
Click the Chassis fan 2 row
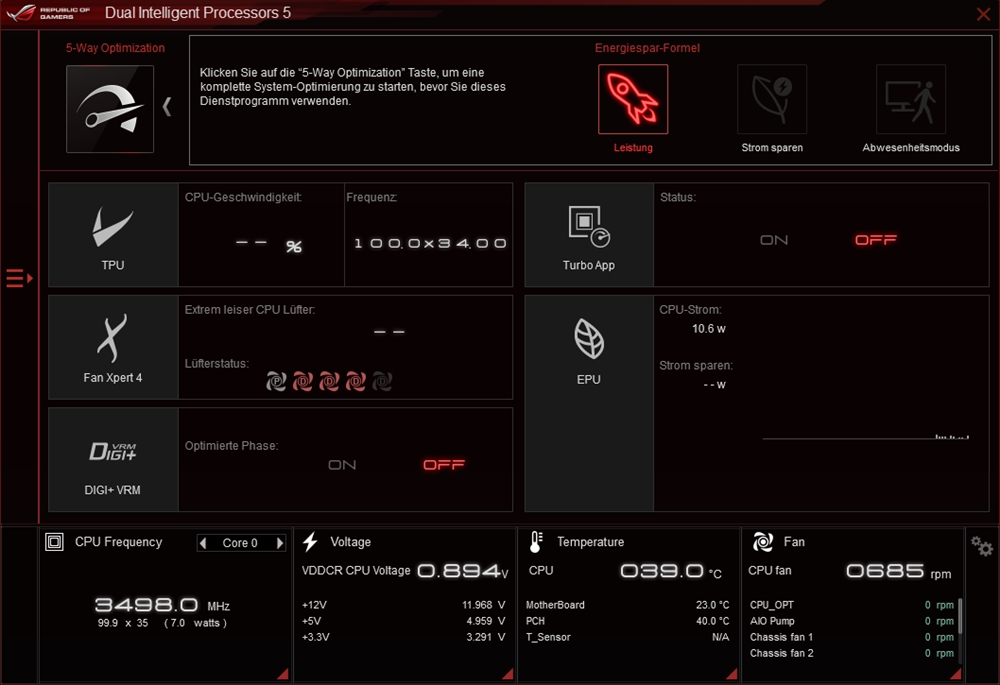(x=851, y=652)
